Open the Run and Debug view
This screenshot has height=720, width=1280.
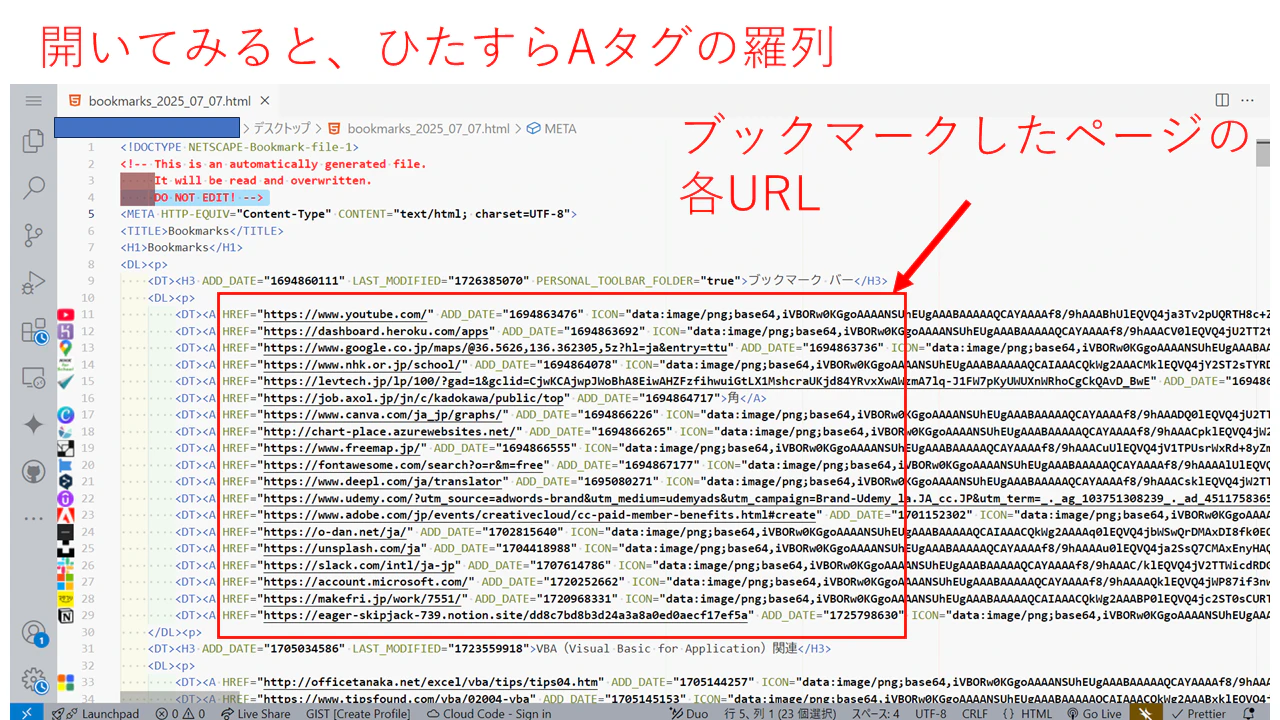pos(33,282)
